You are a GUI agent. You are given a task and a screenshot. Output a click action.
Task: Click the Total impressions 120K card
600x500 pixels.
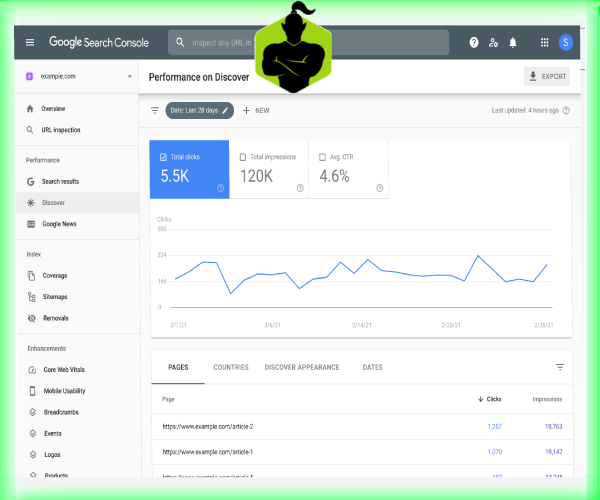point(269,169)
